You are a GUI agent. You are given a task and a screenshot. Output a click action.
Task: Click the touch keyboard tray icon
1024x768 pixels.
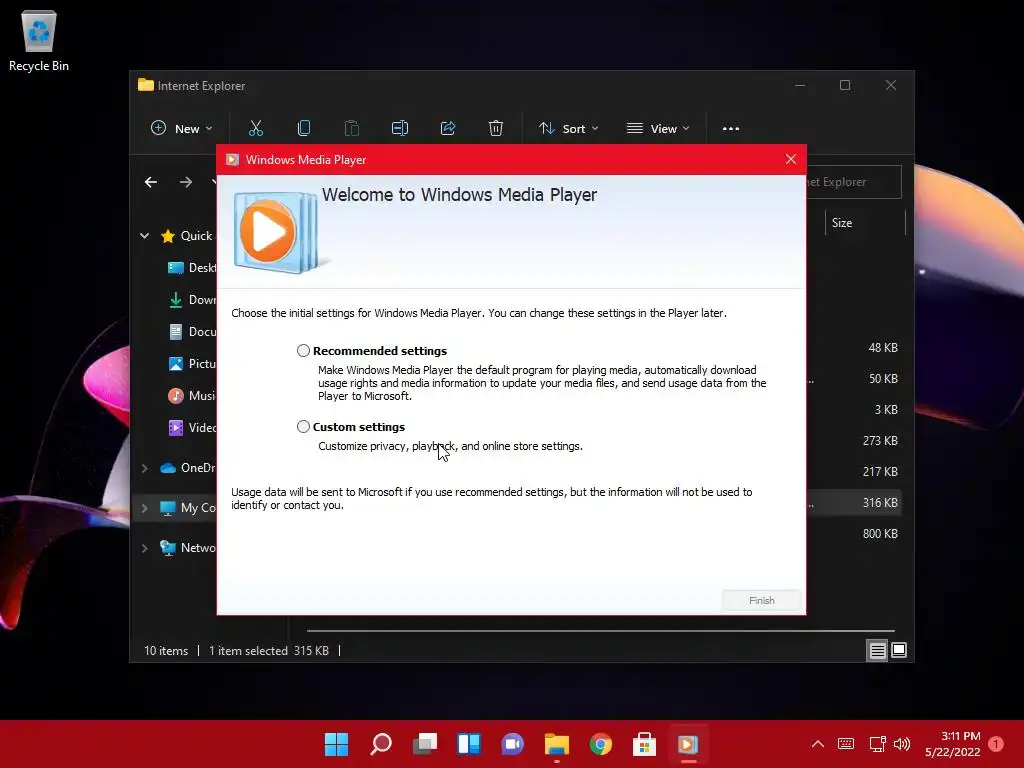846,744
